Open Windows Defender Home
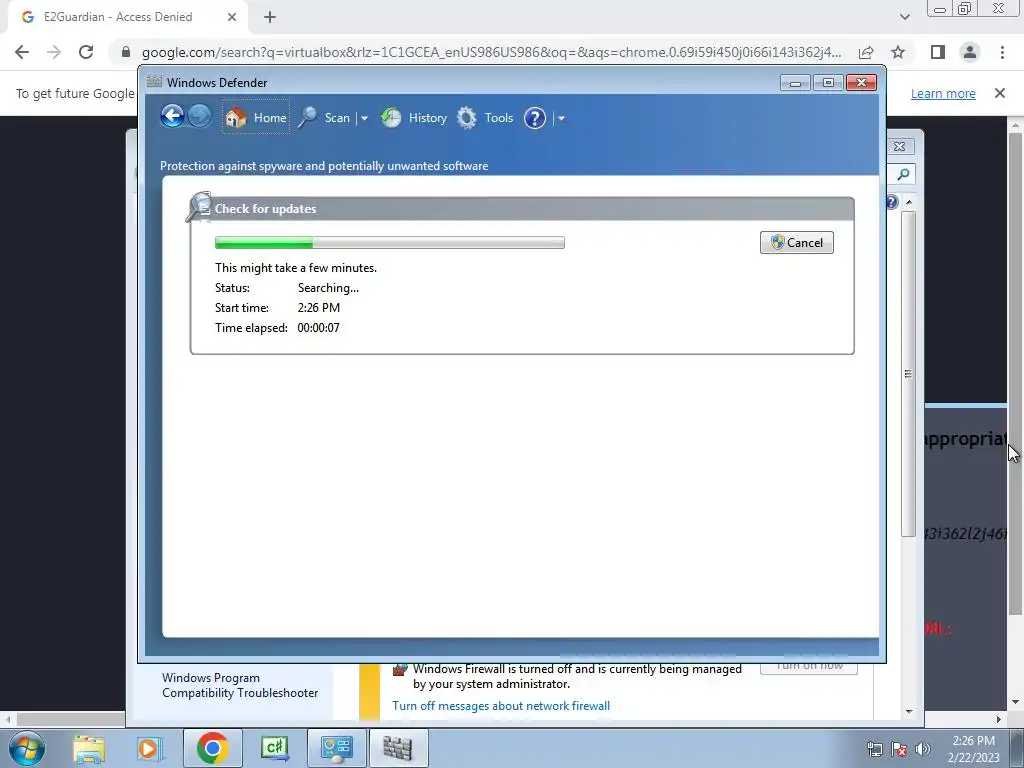The height and width of the screenshot is (768, 1024). [255, 118]
